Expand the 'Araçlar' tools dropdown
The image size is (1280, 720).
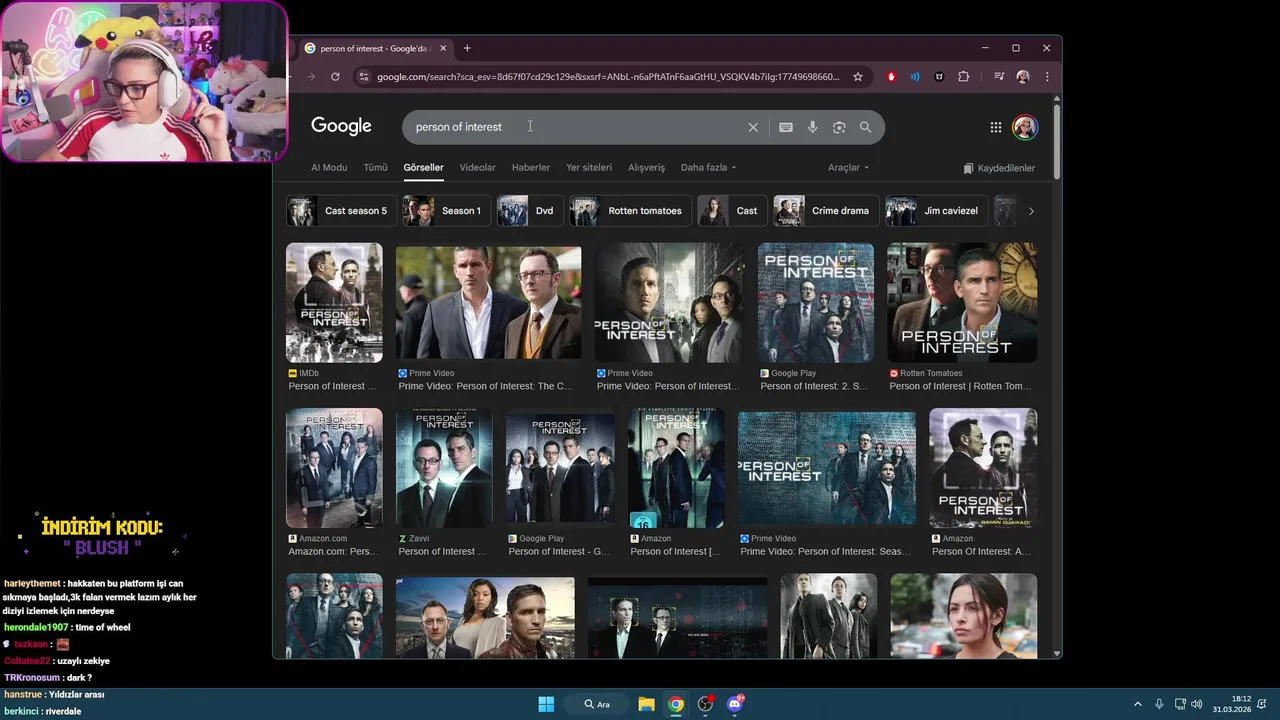[x=849, y=168]
